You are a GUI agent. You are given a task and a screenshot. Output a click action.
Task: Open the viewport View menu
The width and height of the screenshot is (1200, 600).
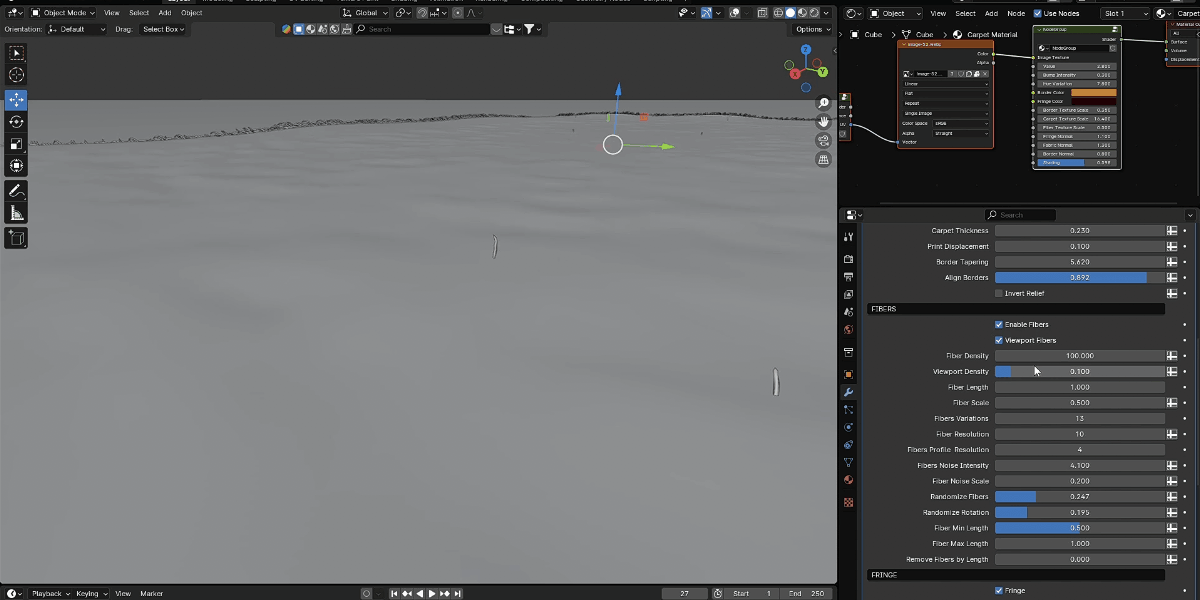112,13
